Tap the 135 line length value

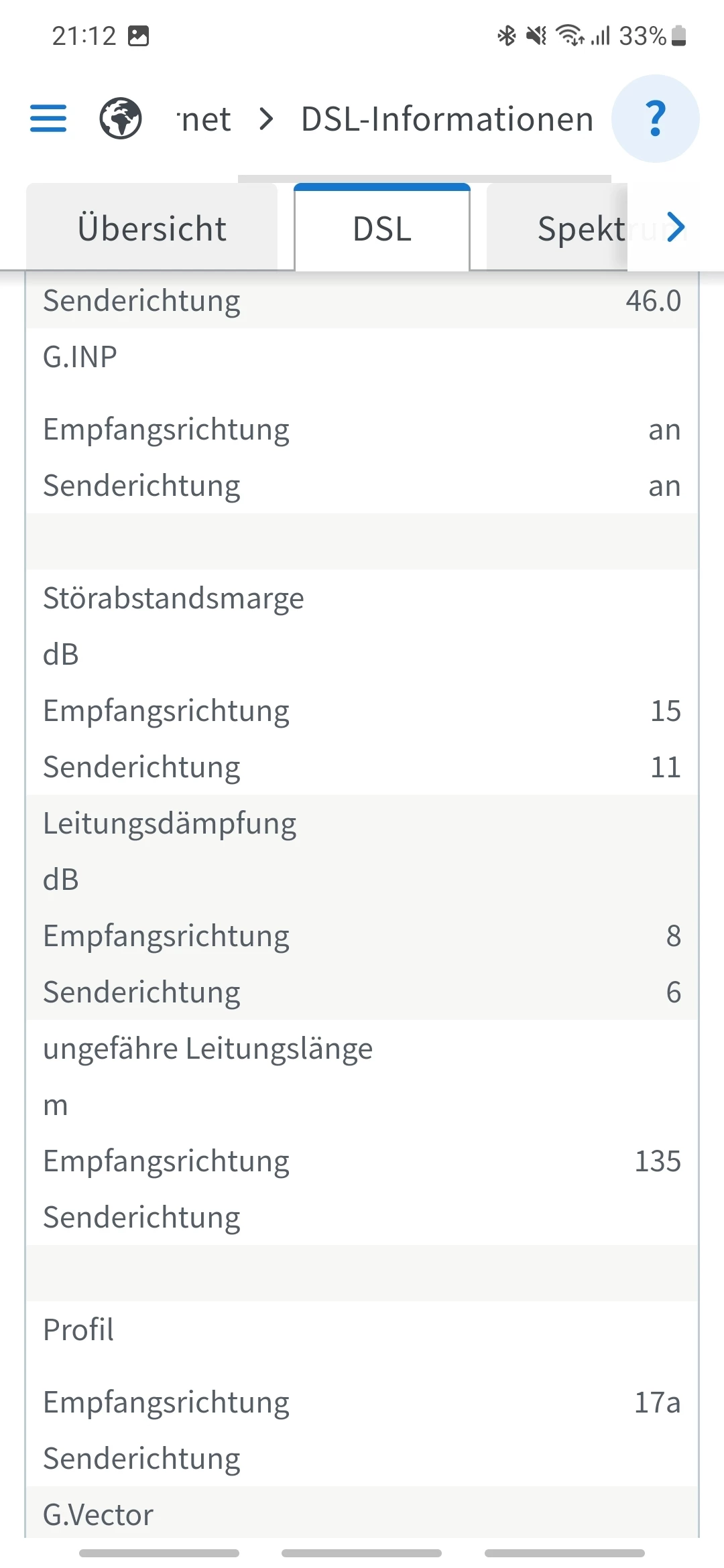[x=657, y=1161]
